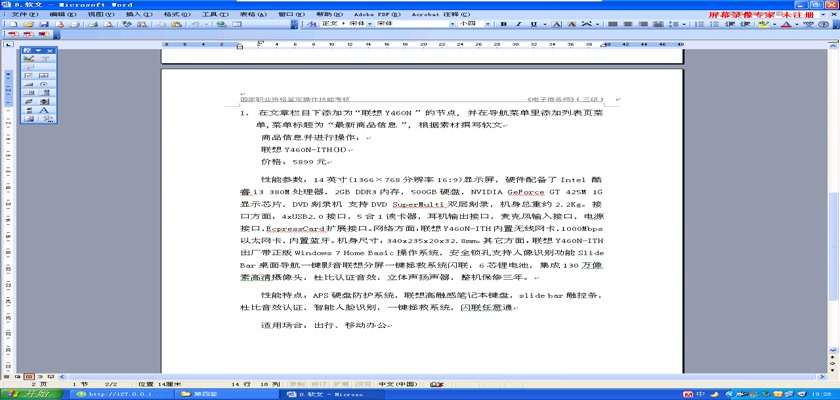Open More Controls in toolbox
This screenshot has height=400, width=840.
pyautogui.click(x=47, y=119)
